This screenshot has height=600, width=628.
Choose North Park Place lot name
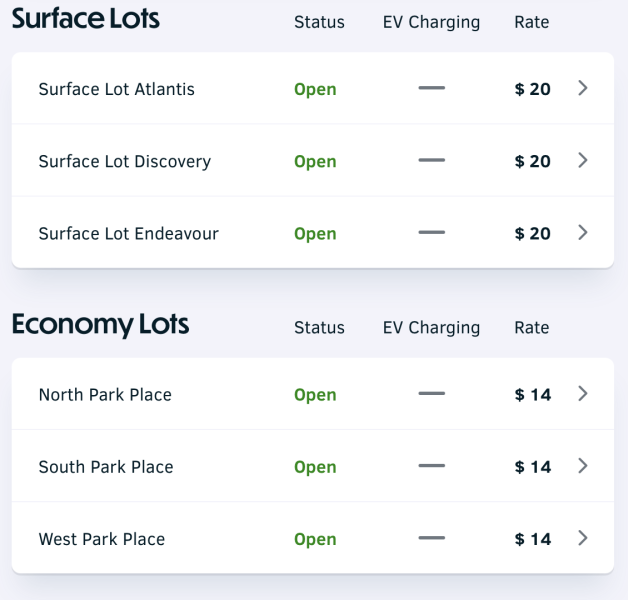point(105,395)
